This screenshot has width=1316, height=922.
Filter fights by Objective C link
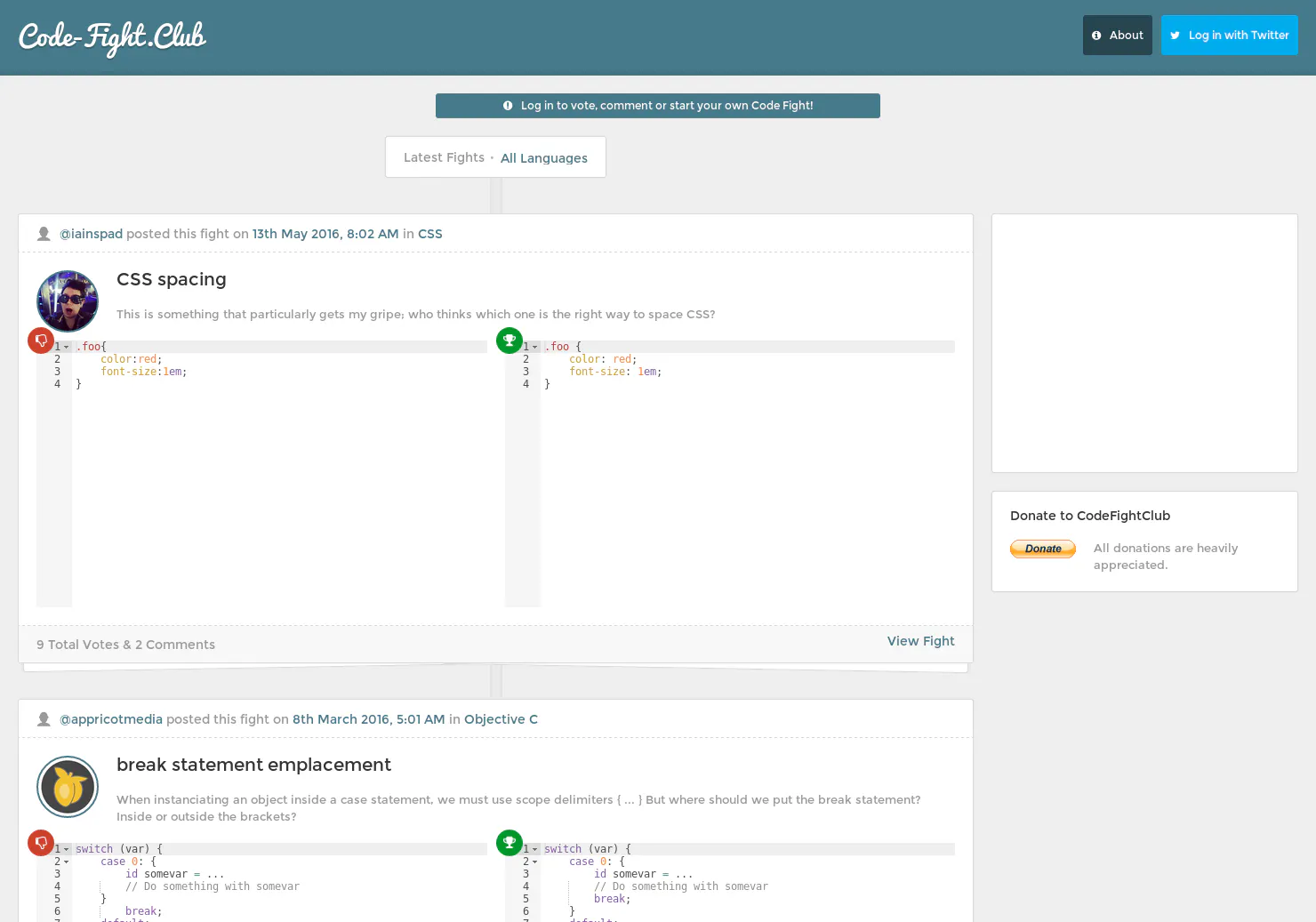tap(501, 719)
